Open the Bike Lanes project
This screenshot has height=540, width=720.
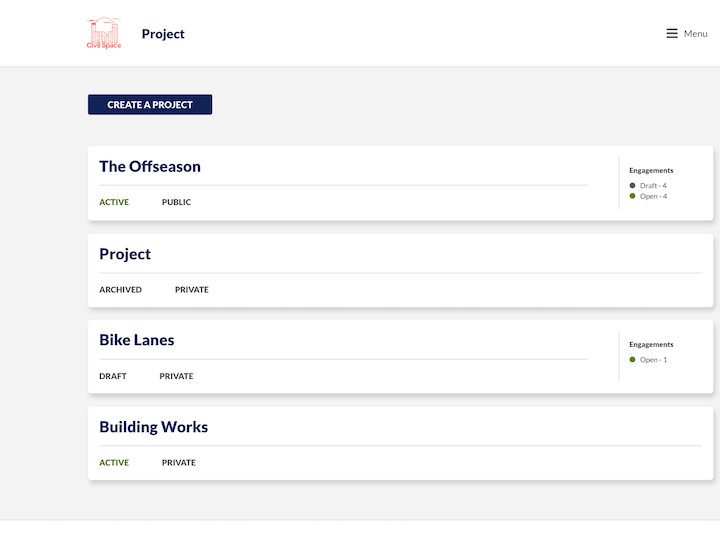(x=137, y=340)
